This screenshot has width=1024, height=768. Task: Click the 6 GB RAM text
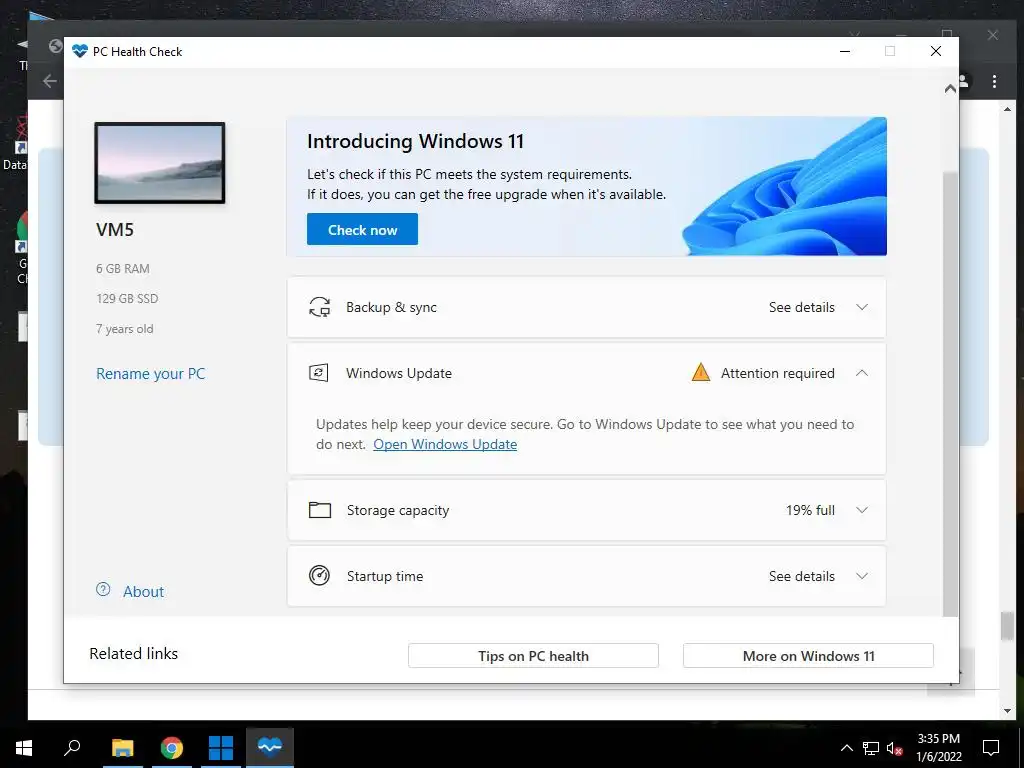click(x=123, y=268)
